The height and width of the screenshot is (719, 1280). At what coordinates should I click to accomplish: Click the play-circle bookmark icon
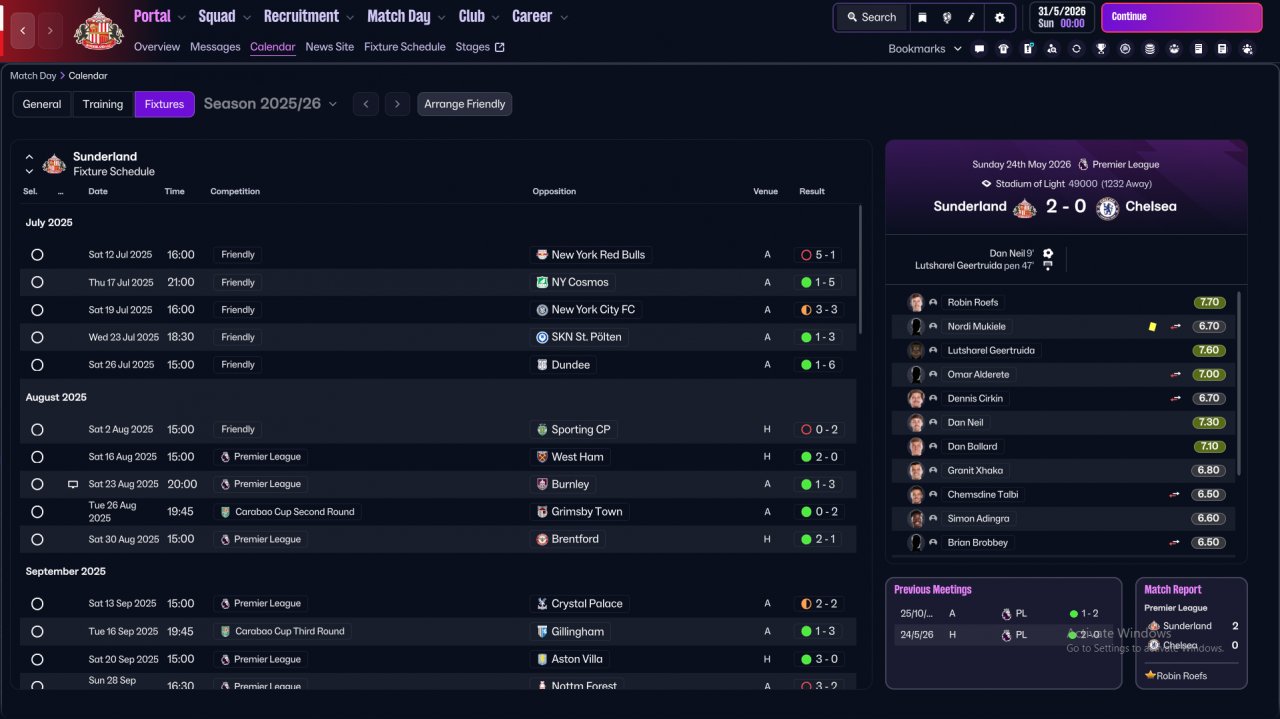pyautogui.click(x=1125, y=48)
